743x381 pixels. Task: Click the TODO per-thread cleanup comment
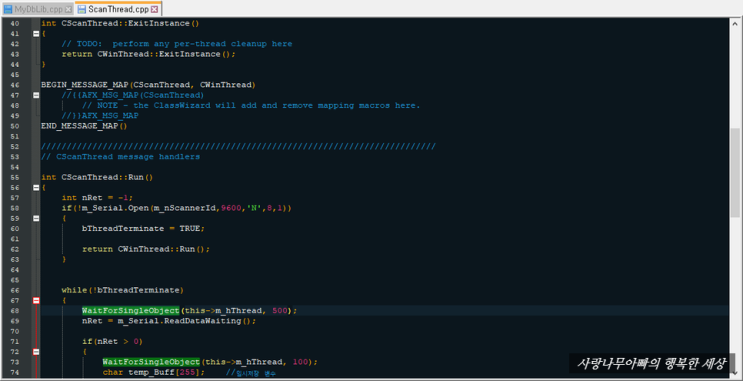pyautogui.click(x=177, y=44)
